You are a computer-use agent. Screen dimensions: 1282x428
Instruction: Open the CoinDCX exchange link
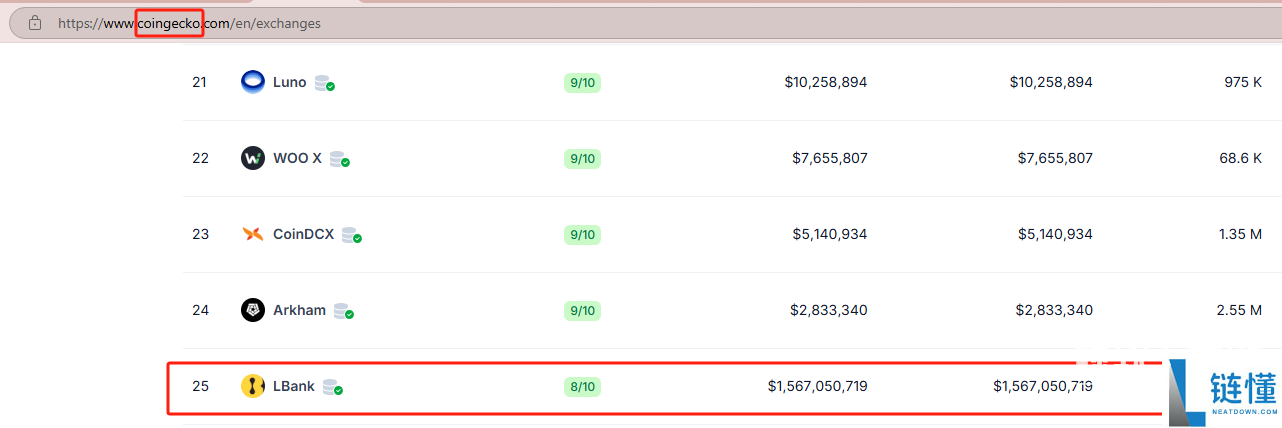pos(304,234)
